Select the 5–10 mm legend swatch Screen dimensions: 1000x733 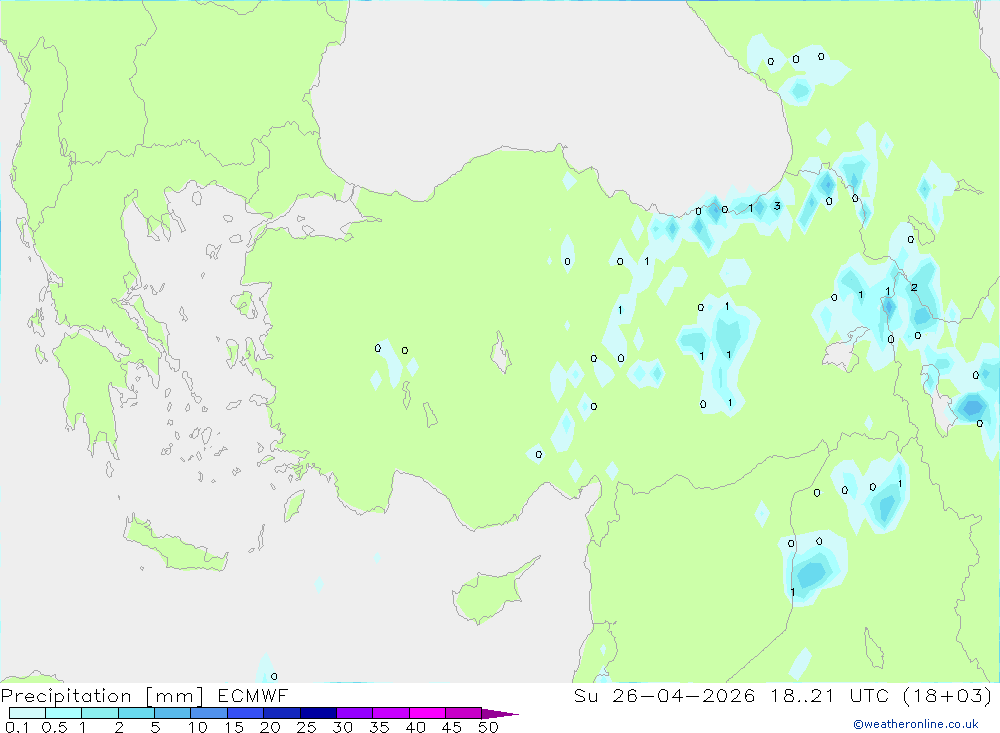point(172,713)
